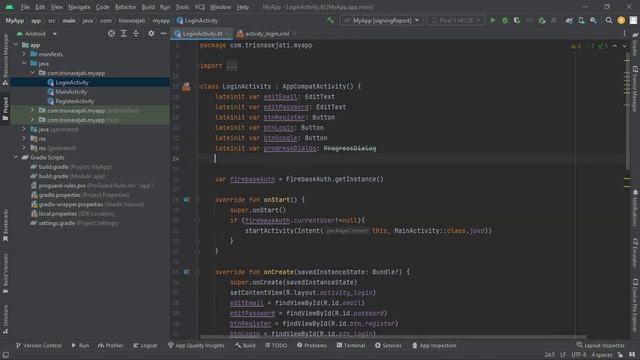Viewport: 640px width, 360px height.
Task: Open Device Manager from the top toolbar
Action: [x=581, y=20]
